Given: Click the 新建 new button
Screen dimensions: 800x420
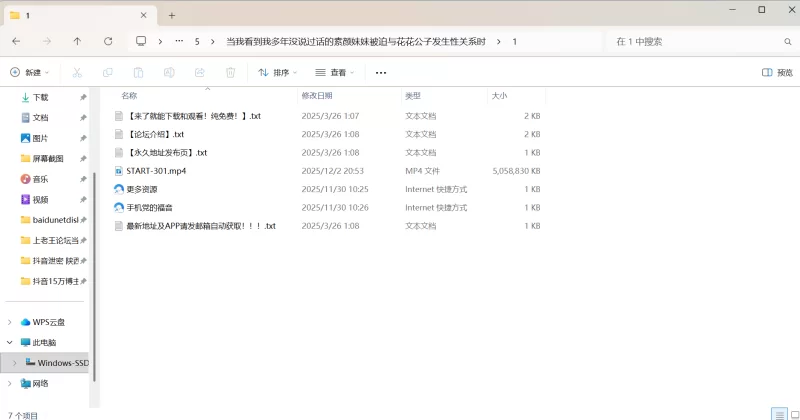Looking at the screenshot, I should click(30, 72).
